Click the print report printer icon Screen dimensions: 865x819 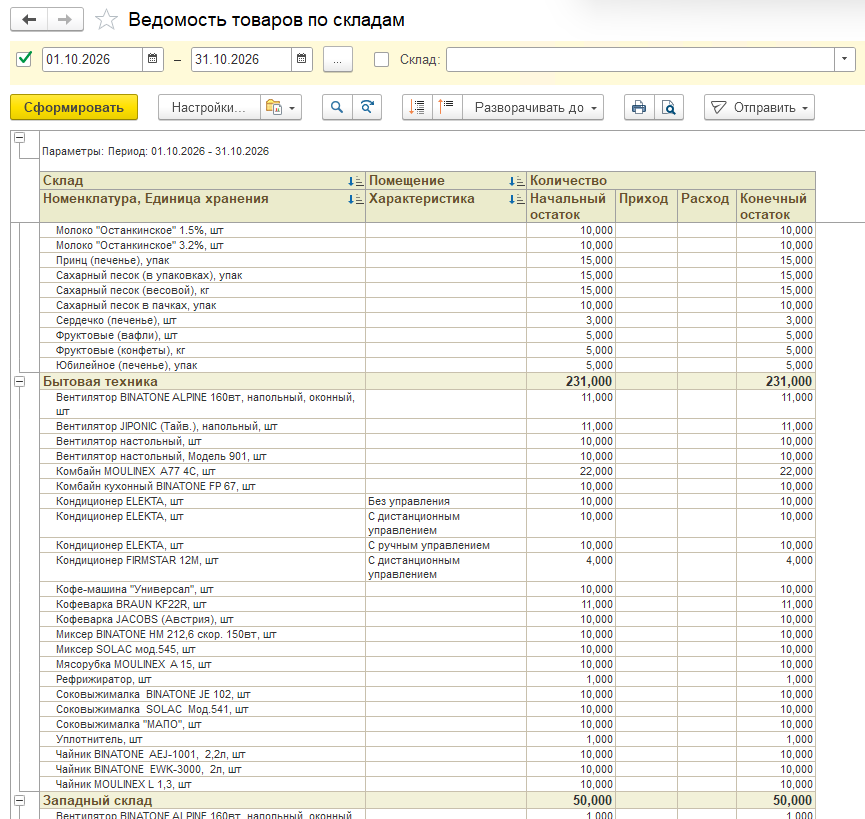[x=639, y=107]
